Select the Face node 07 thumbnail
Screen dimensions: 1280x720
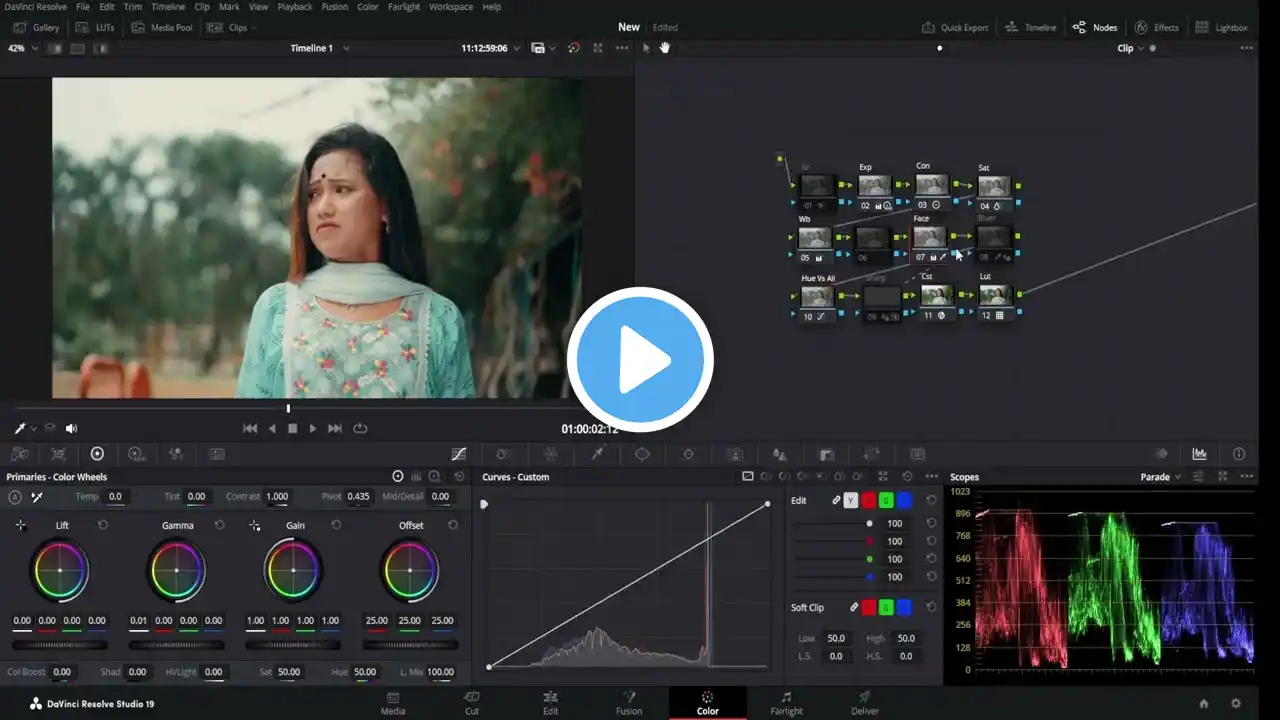[929, 237]
